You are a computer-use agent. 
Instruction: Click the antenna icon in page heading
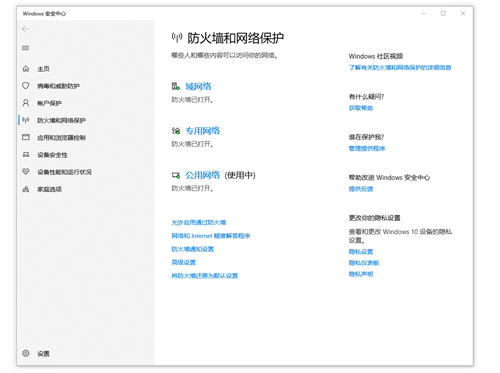(x=177, y=38)
